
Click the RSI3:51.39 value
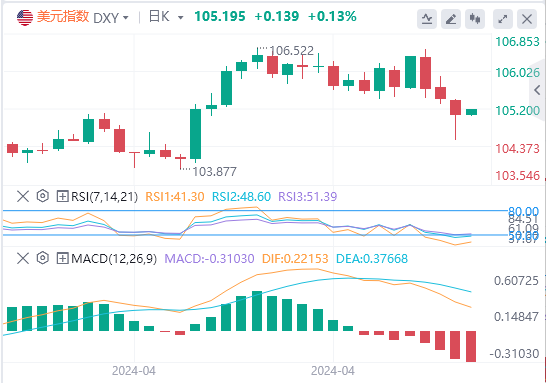tap(307, 197)
